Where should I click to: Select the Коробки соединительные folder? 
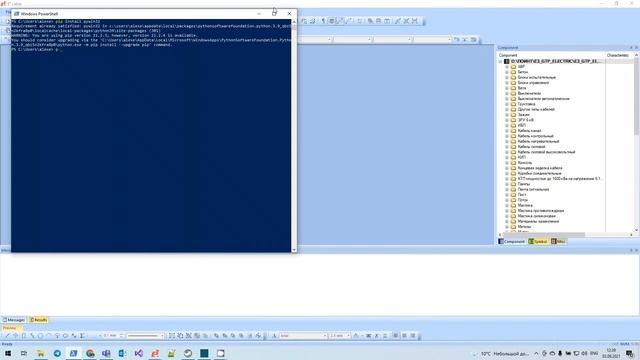click(539, 173)
